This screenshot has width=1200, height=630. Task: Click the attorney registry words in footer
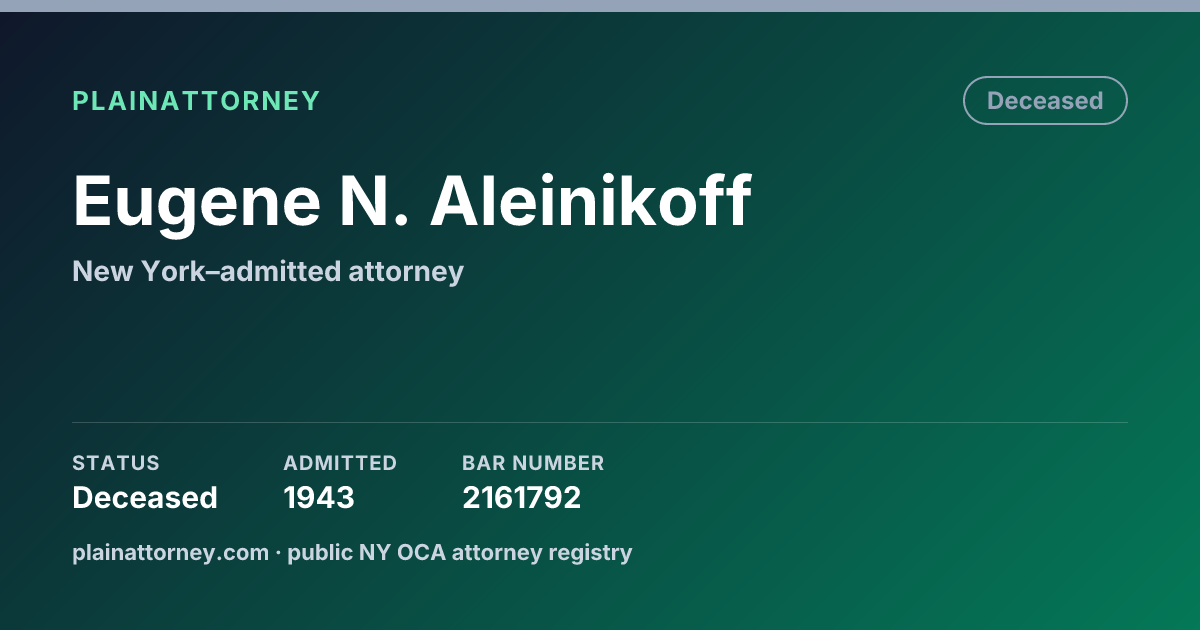(542, 553)
